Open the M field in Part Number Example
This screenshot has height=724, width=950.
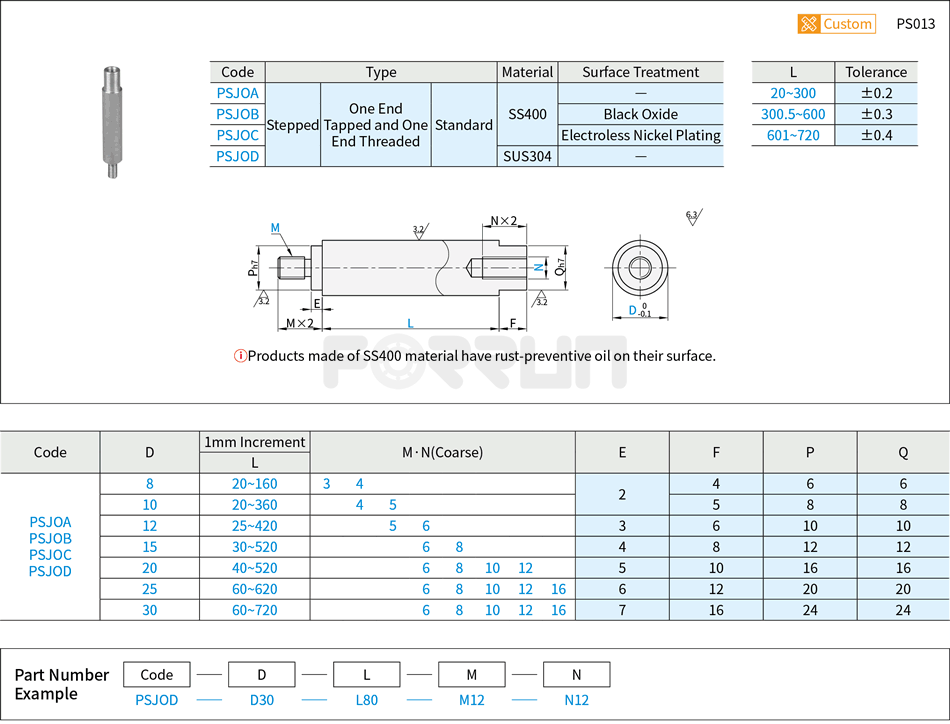[x=472, y=674]
